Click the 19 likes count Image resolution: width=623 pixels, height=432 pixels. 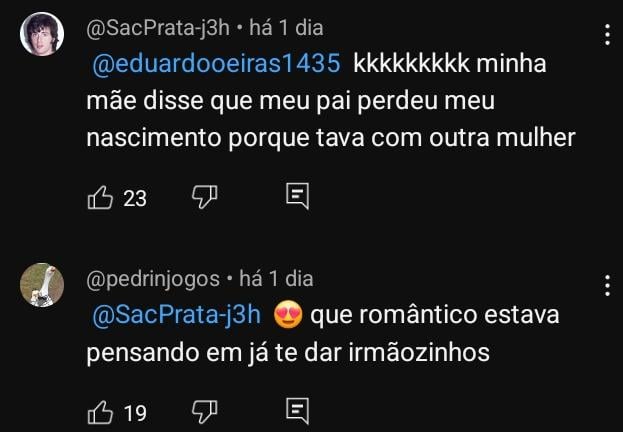point(135,411)
